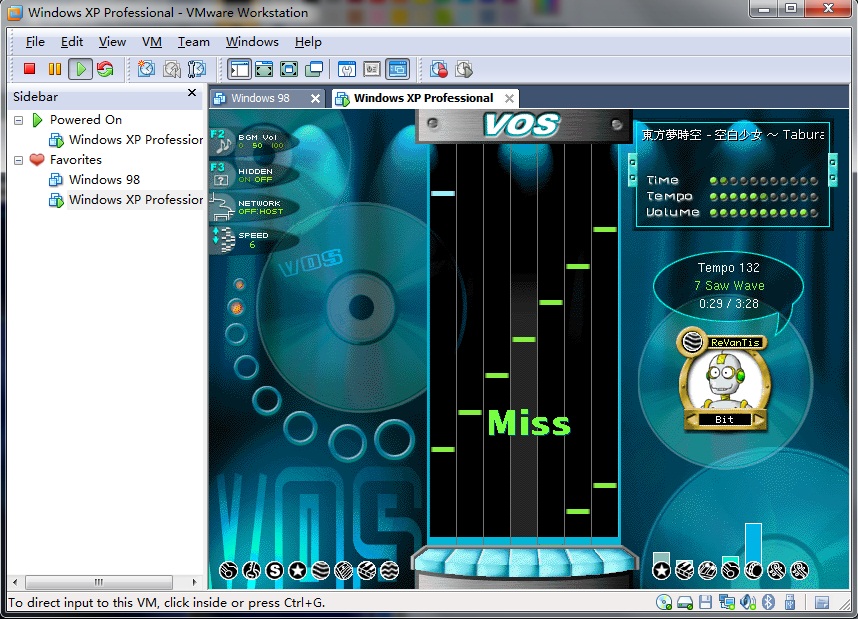
Task: Close the Windows XP Professional tab
Action: click(509, 99)
